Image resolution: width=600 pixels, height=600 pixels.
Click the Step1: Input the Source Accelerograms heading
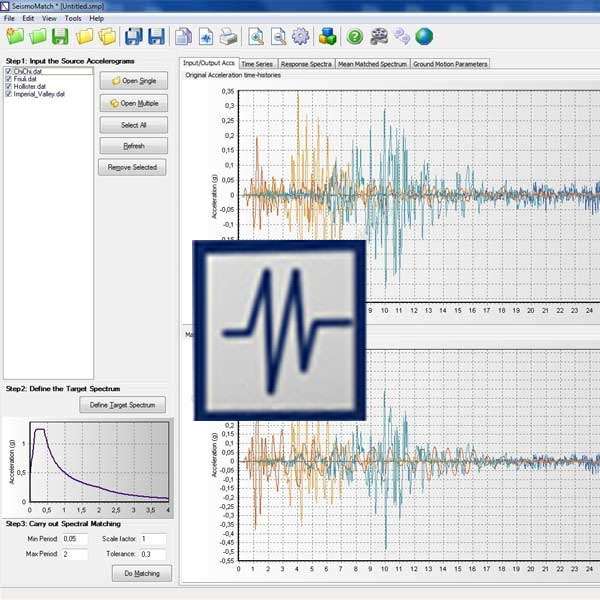[x=70, y=61]
